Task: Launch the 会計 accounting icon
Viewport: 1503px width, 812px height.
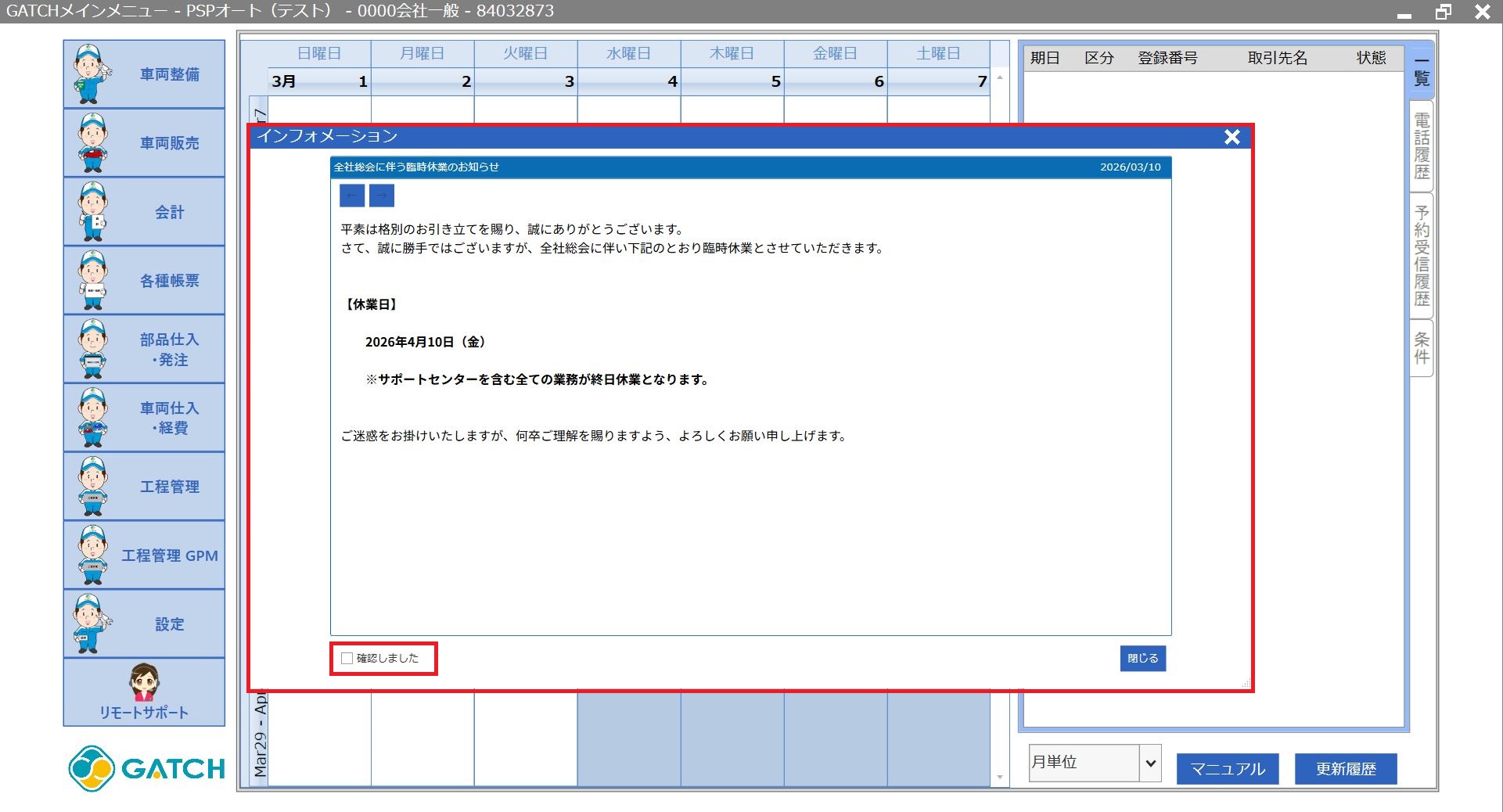Action: point(93,212)
